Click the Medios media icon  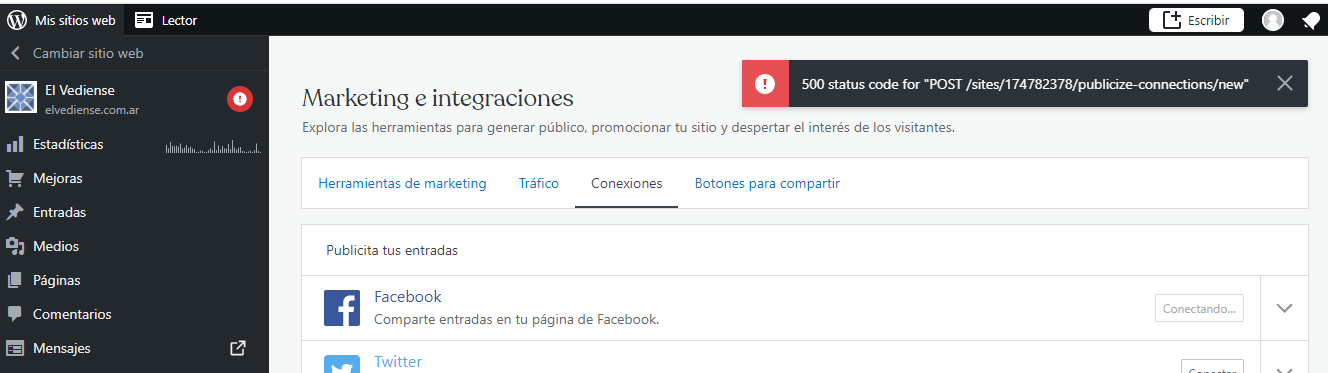15,247
